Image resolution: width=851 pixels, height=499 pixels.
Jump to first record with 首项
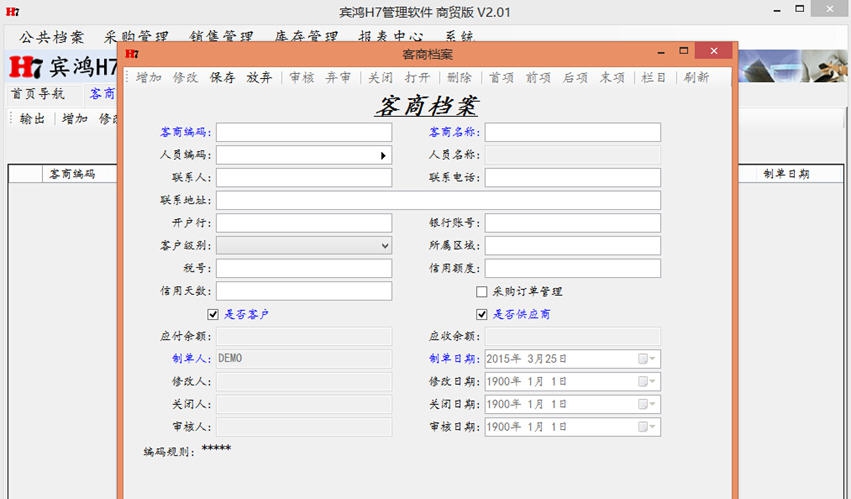pyautogui.click(x=501, y=78)
